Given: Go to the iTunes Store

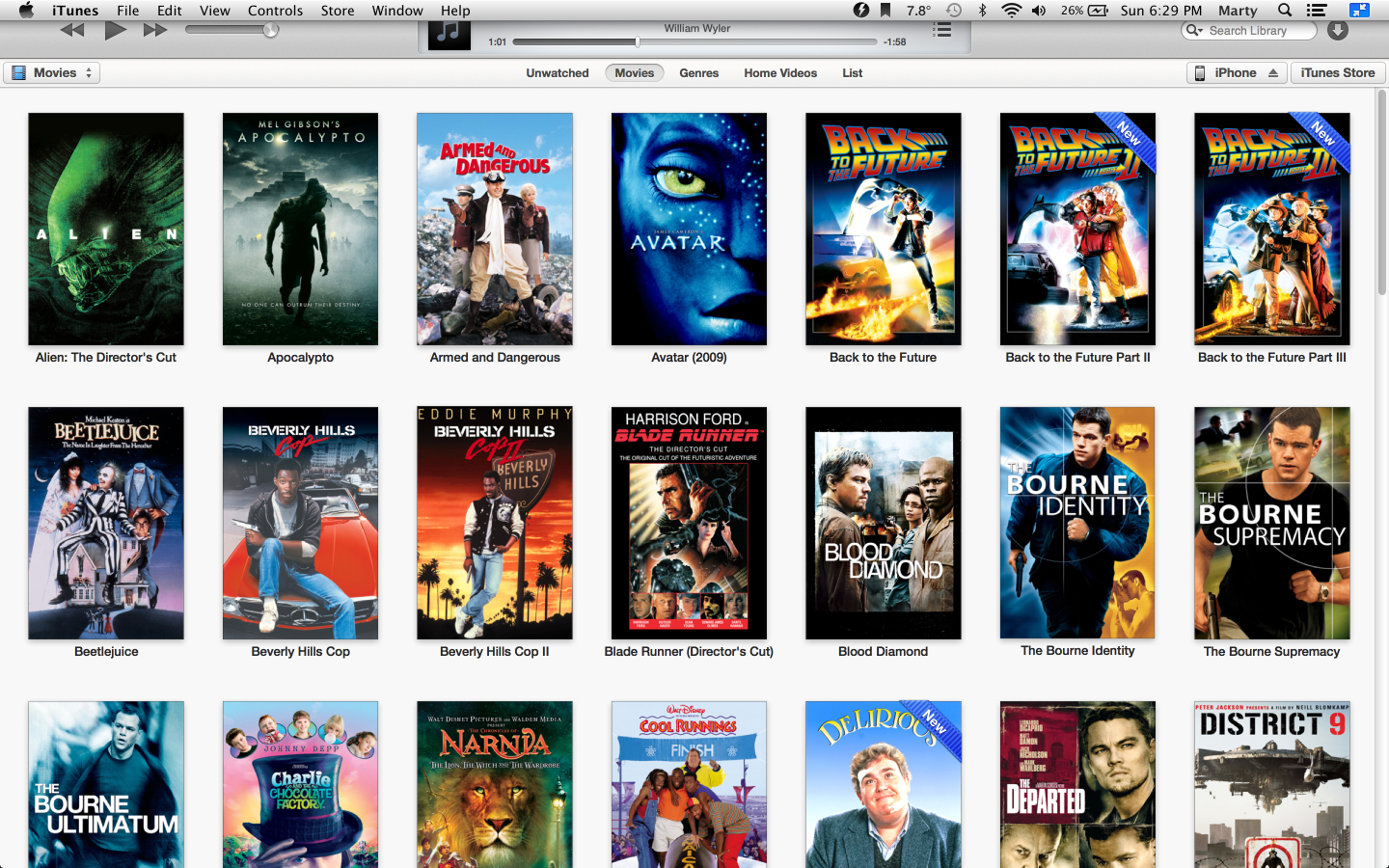Looking at the screenshot, I should tap(1338, 72).
